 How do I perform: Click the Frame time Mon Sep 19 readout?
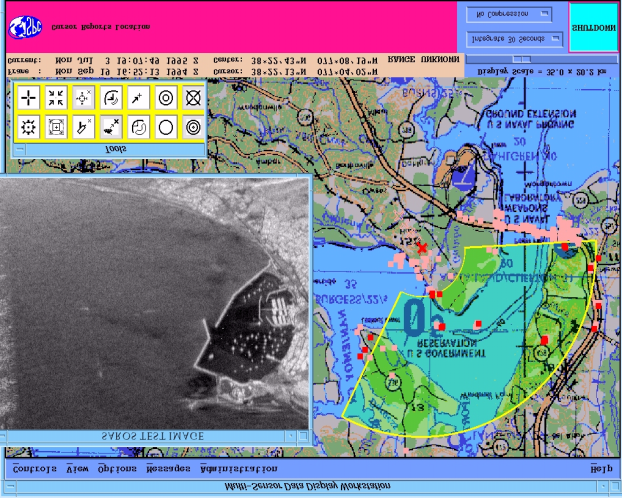click(x=127, y=72)
